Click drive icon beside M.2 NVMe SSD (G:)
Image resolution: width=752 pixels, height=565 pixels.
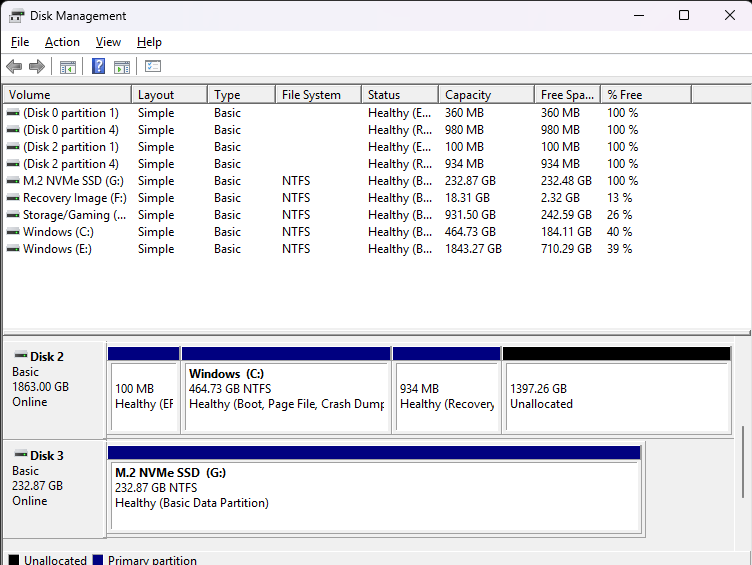point(13,181)
